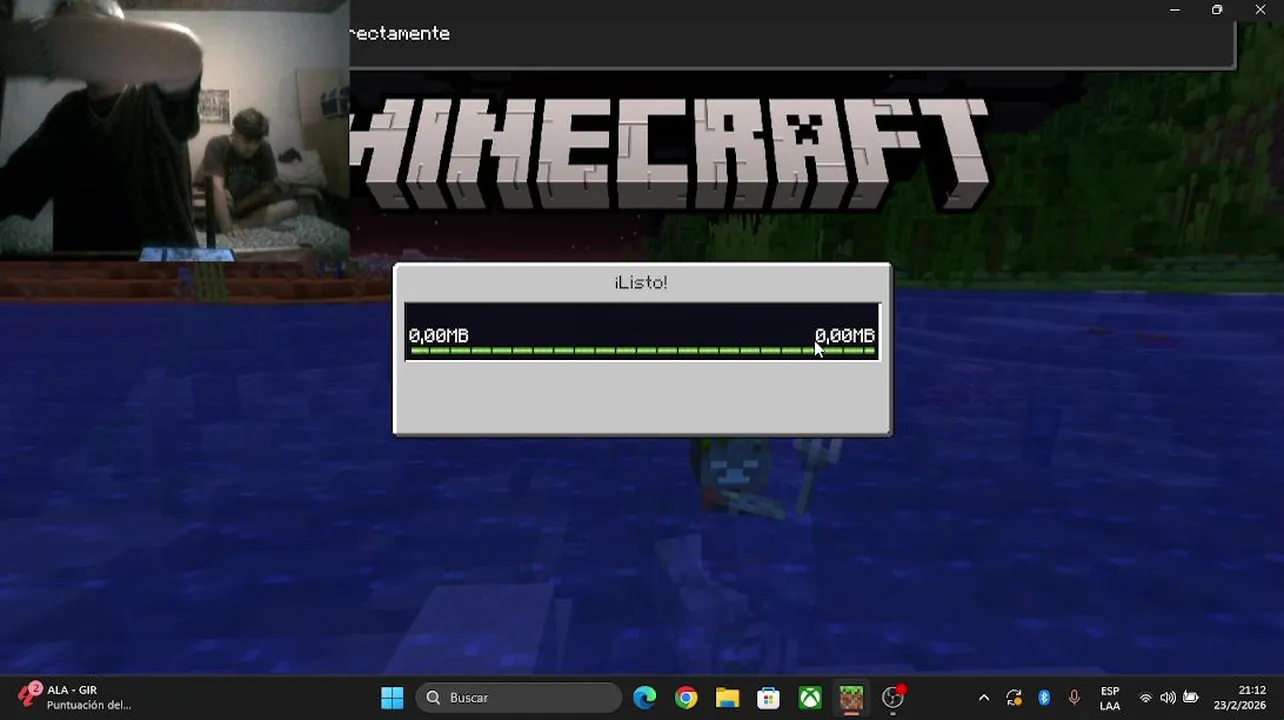1284x720 pixels.
Task: Click the ¡Listo! dialog title
Action: point(641,283)
